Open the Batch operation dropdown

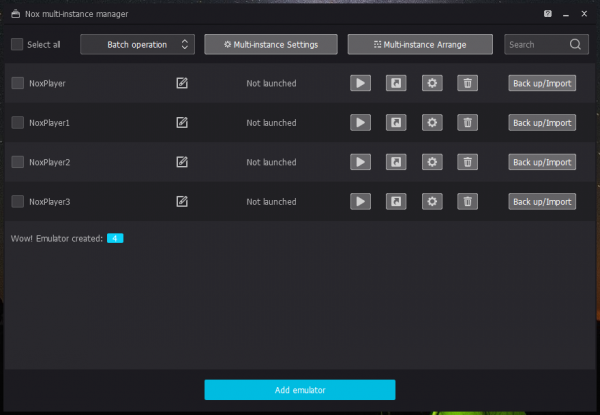point(137,44)
